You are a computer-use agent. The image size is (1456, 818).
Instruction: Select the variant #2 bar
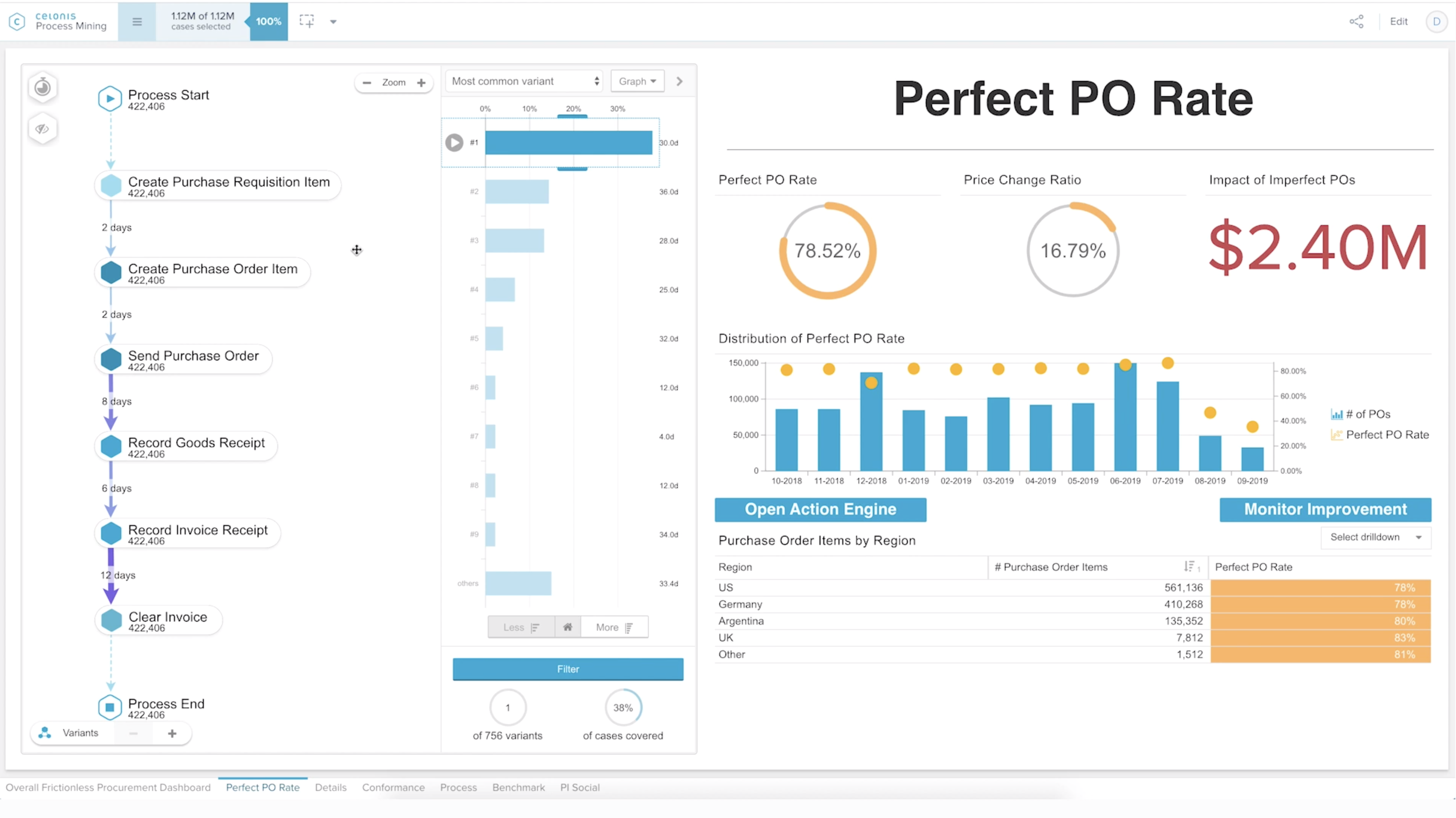[516, 192]
